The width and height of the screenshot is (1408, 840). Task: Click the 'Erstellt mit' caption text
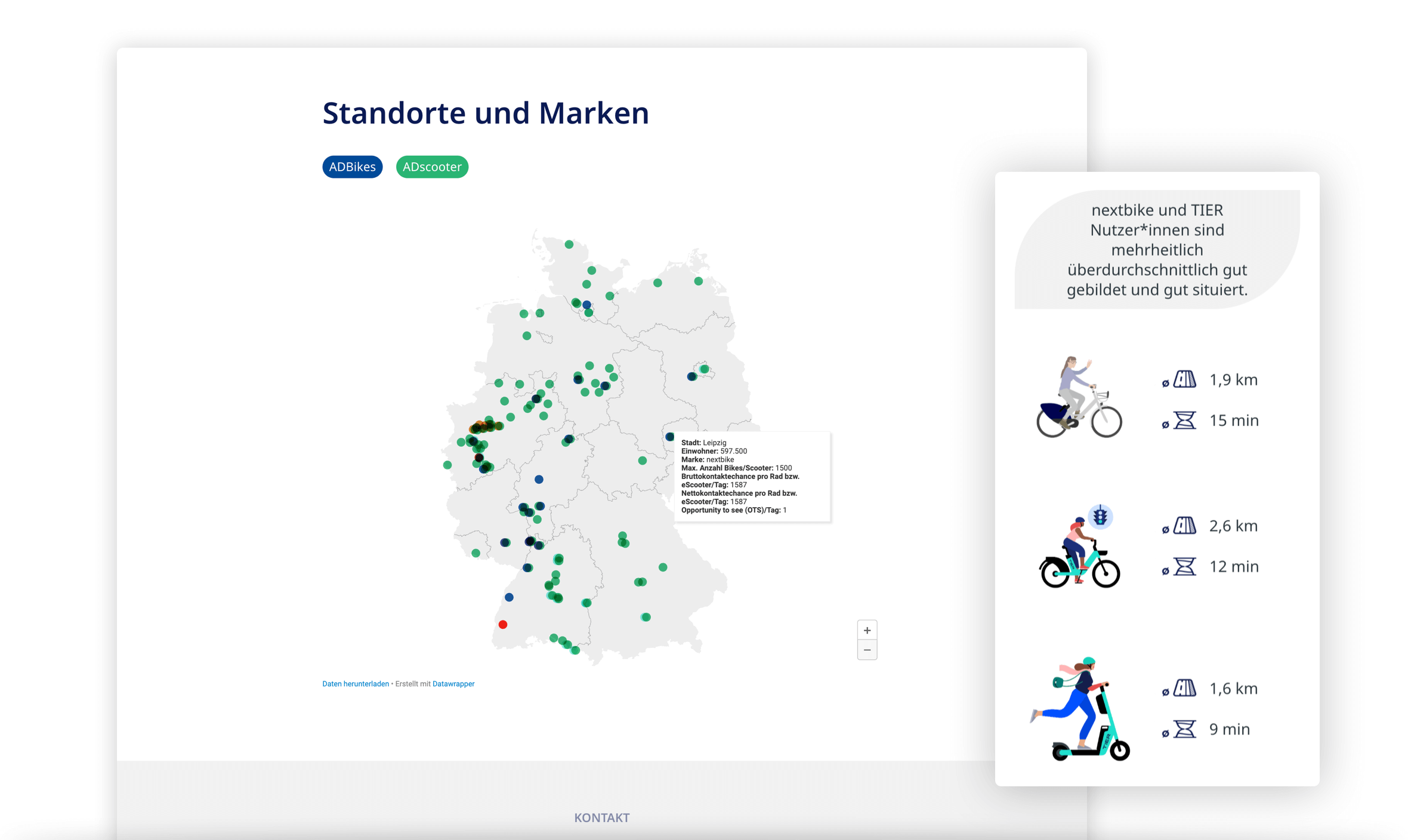[x=413, y=684]
